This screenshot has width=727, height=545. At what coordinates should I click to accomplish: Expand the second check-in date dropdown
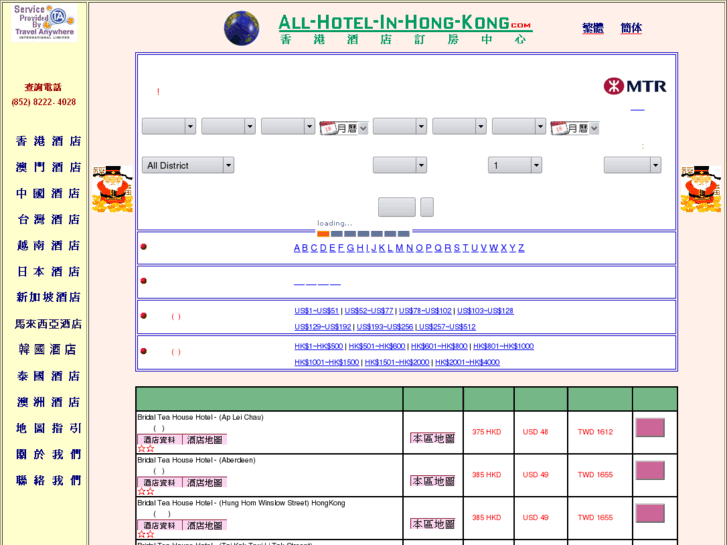coord(228,126)
